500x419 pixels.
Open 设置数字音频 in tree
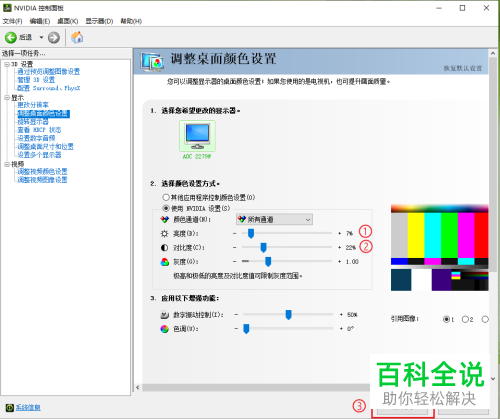pyautogui.click(x=36, y=138)
